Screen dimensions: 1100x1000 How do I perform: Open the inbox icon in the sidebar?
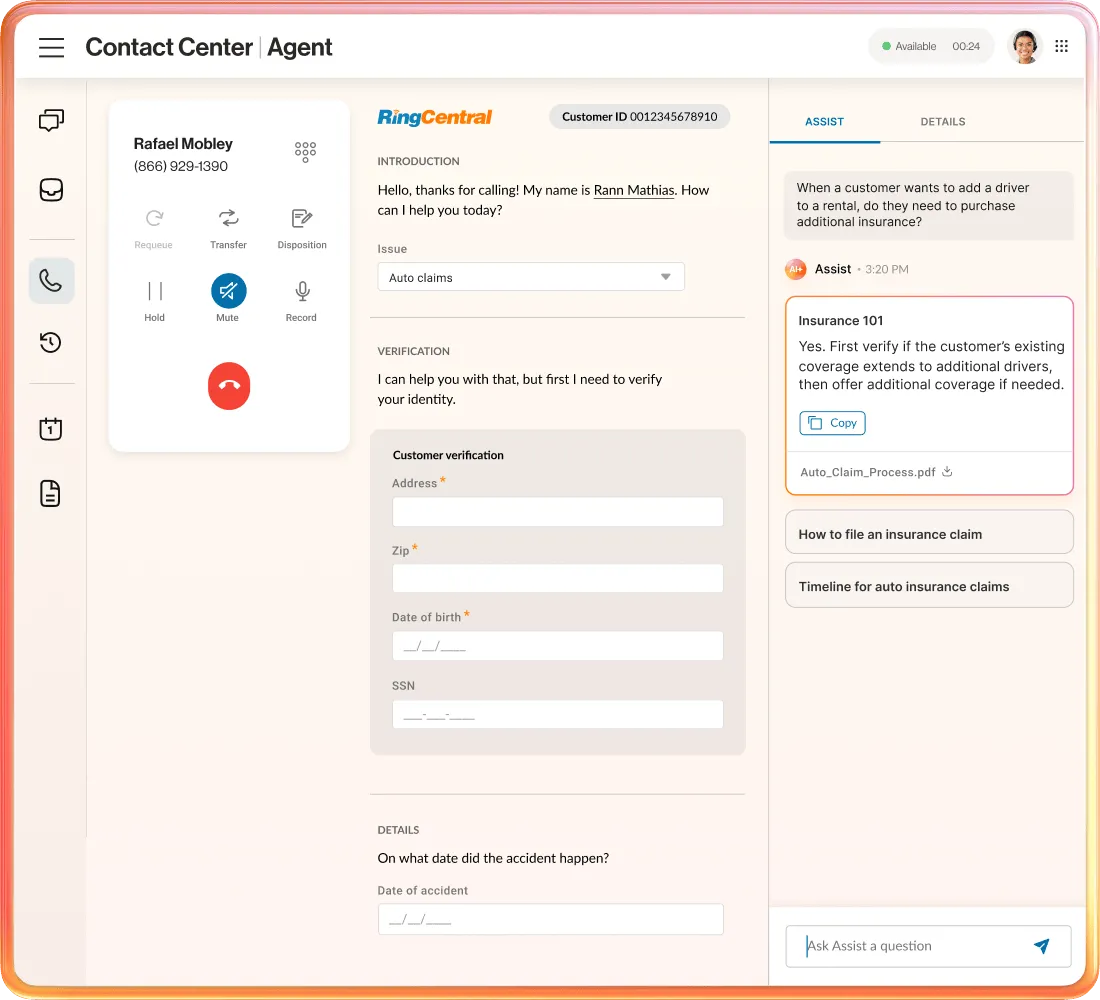[51, 189]
